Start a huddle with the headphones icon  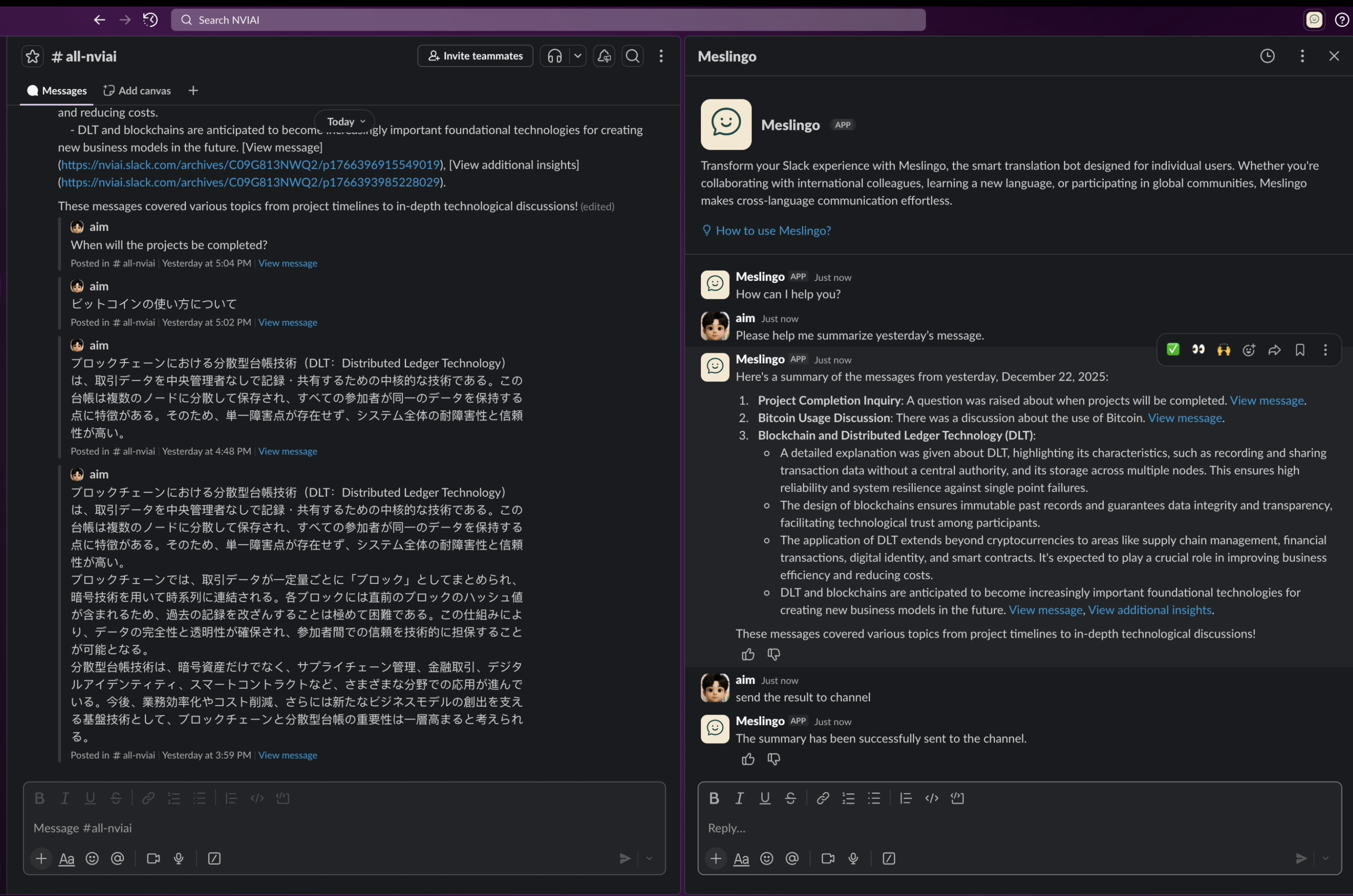point(554,56)
